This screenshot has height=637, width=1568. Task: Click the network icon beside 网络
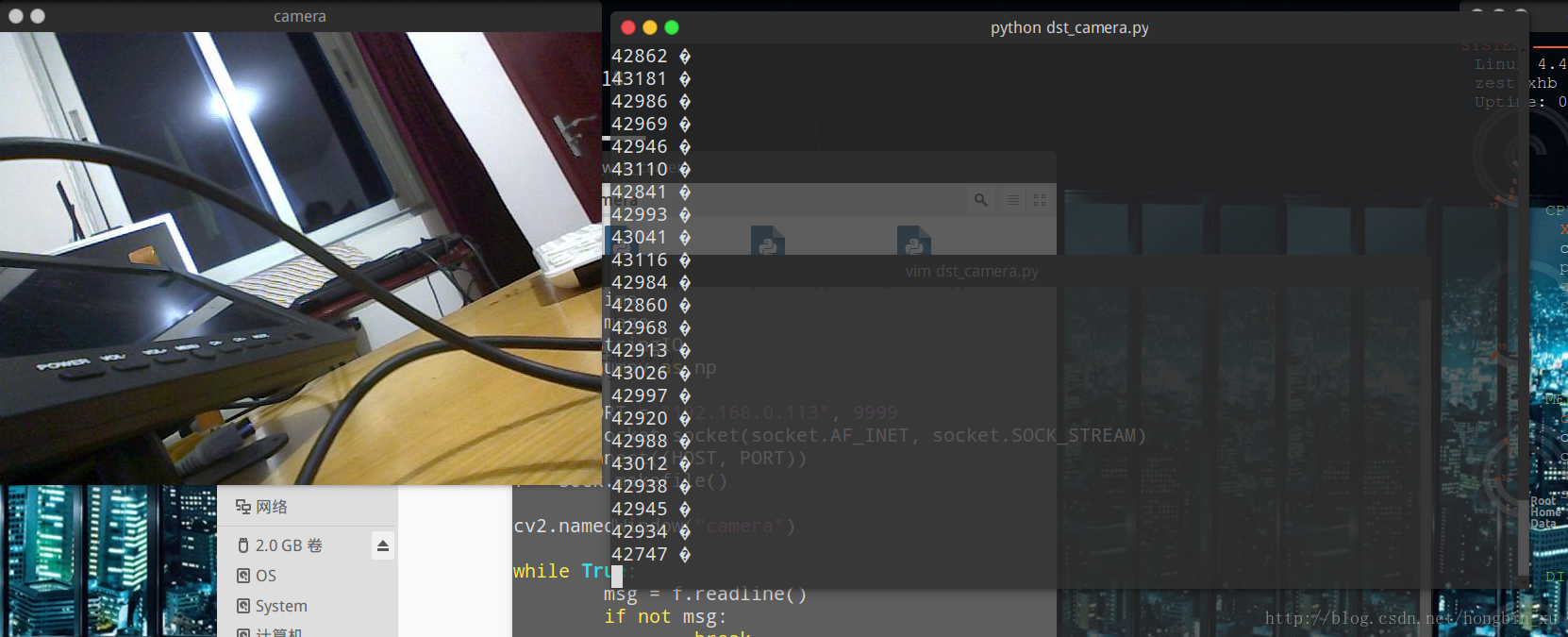point(243,507)
